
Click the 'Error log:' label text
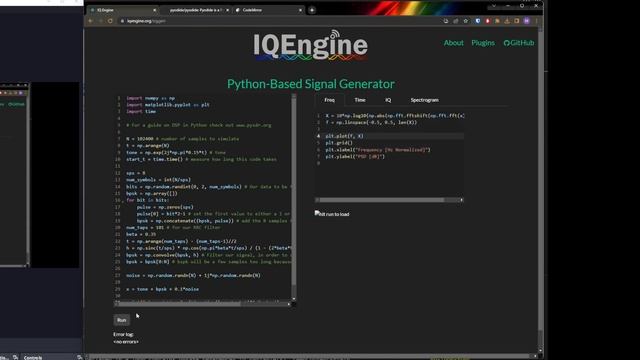123,334
